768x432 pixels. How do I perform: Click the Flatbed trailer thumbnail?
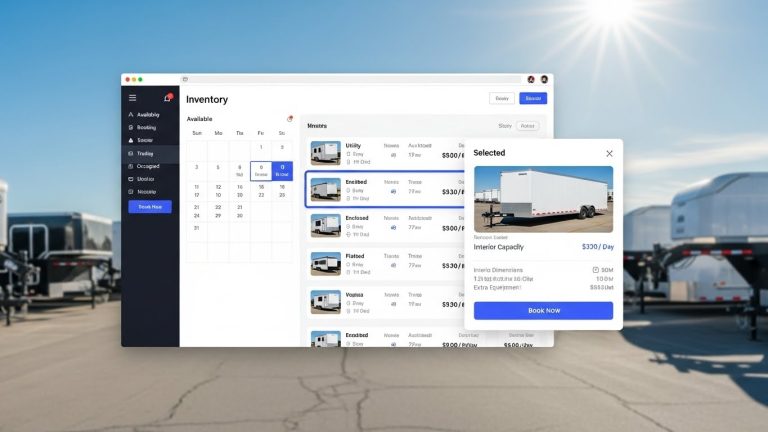(x=325, y=264)
